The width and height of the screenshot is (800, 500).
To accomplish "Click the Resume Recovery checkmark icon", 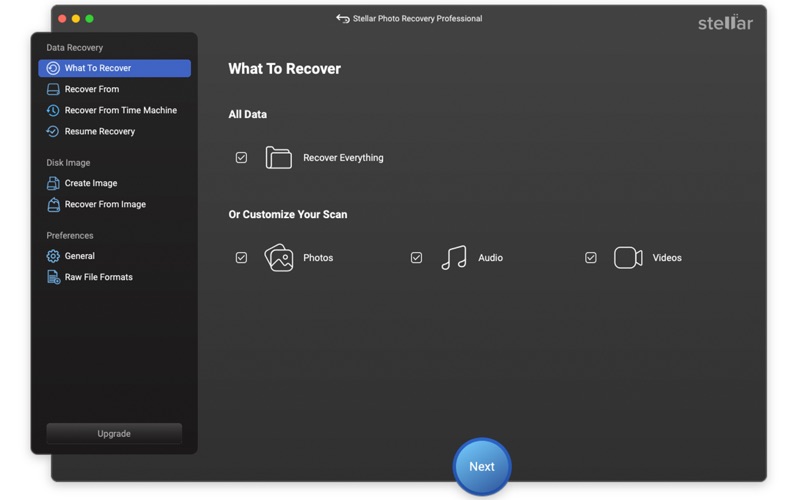I will click(x=53, y=132).
